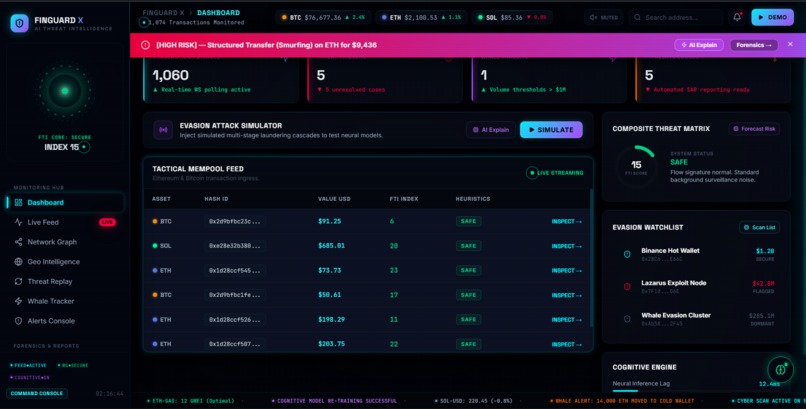The width and height of the screenshot is (806, 409).
Task: Click the Threat Replay refresh icon
Action: 19,282
